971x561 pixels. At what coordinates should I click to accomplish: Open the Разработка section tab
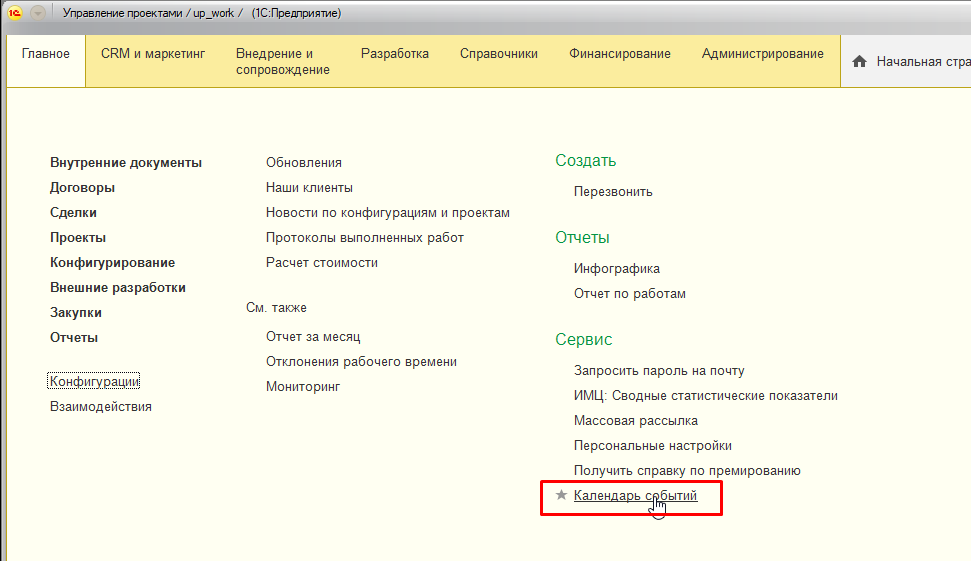point(394,54)
